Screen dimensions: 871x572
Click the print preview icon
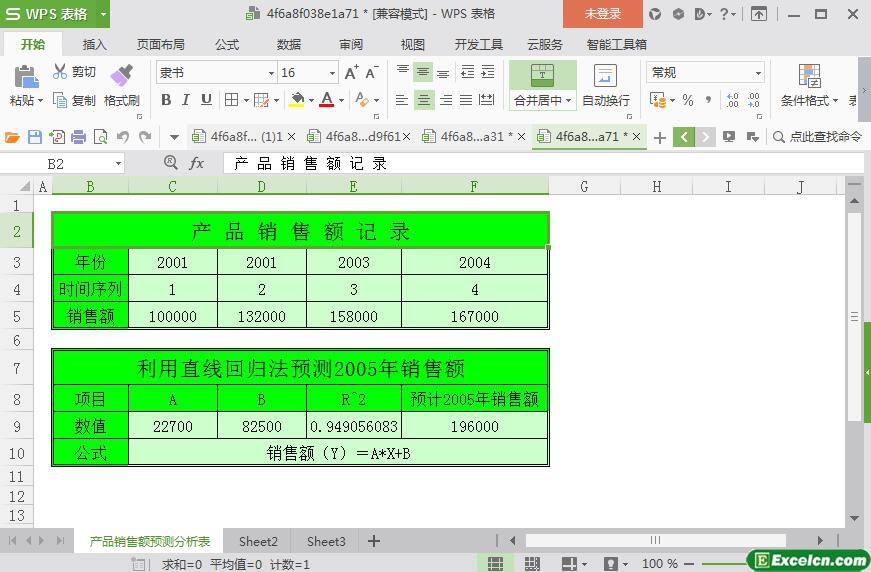101,137
